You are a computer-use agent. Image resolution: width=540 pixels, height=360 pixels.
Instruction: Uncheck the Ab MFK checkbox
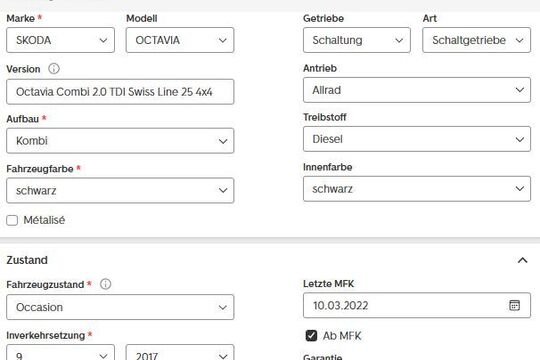tap(311, 336)
